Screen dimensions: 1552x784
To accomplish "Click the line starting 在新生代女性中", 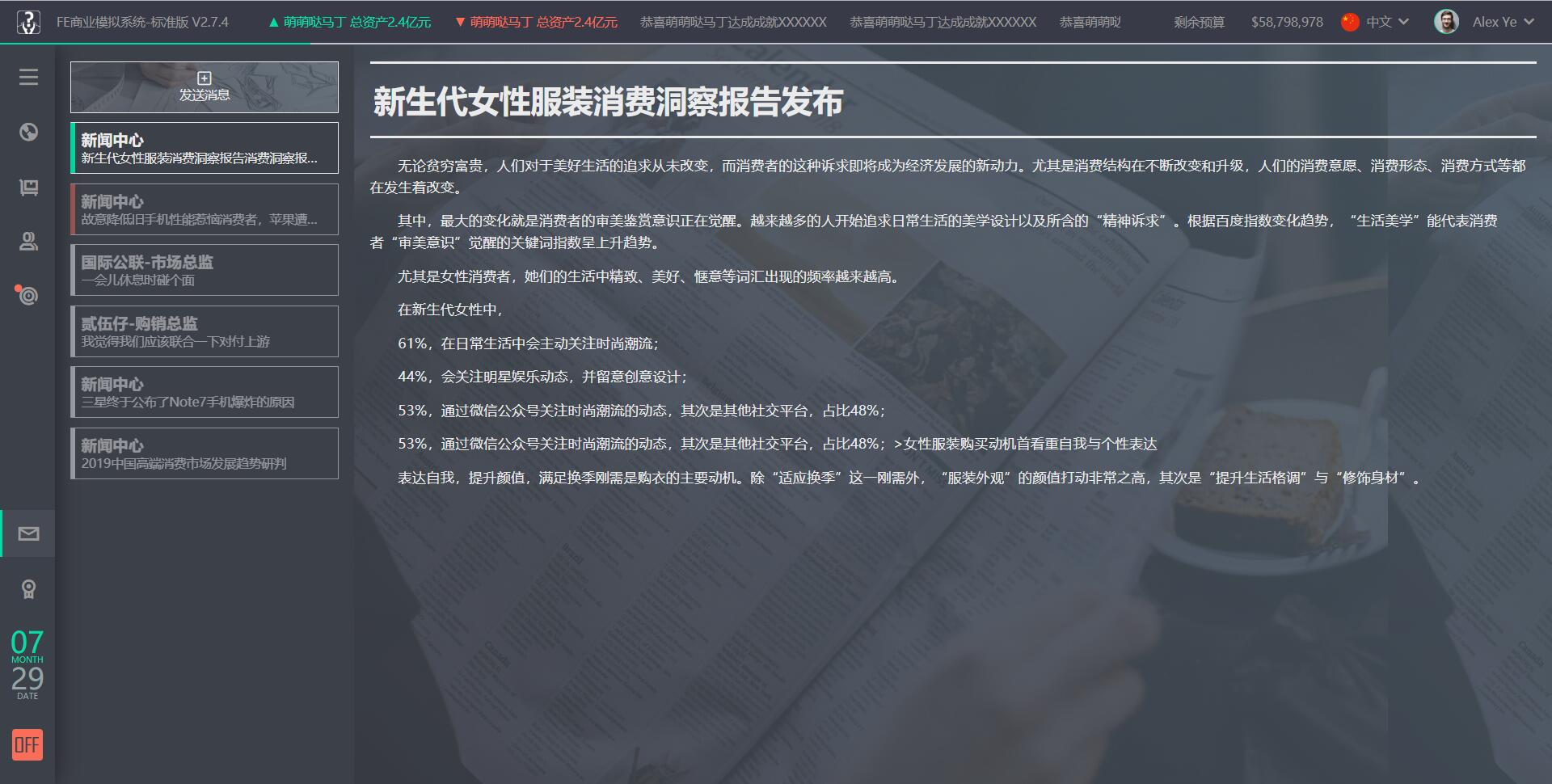I will 450,310.
